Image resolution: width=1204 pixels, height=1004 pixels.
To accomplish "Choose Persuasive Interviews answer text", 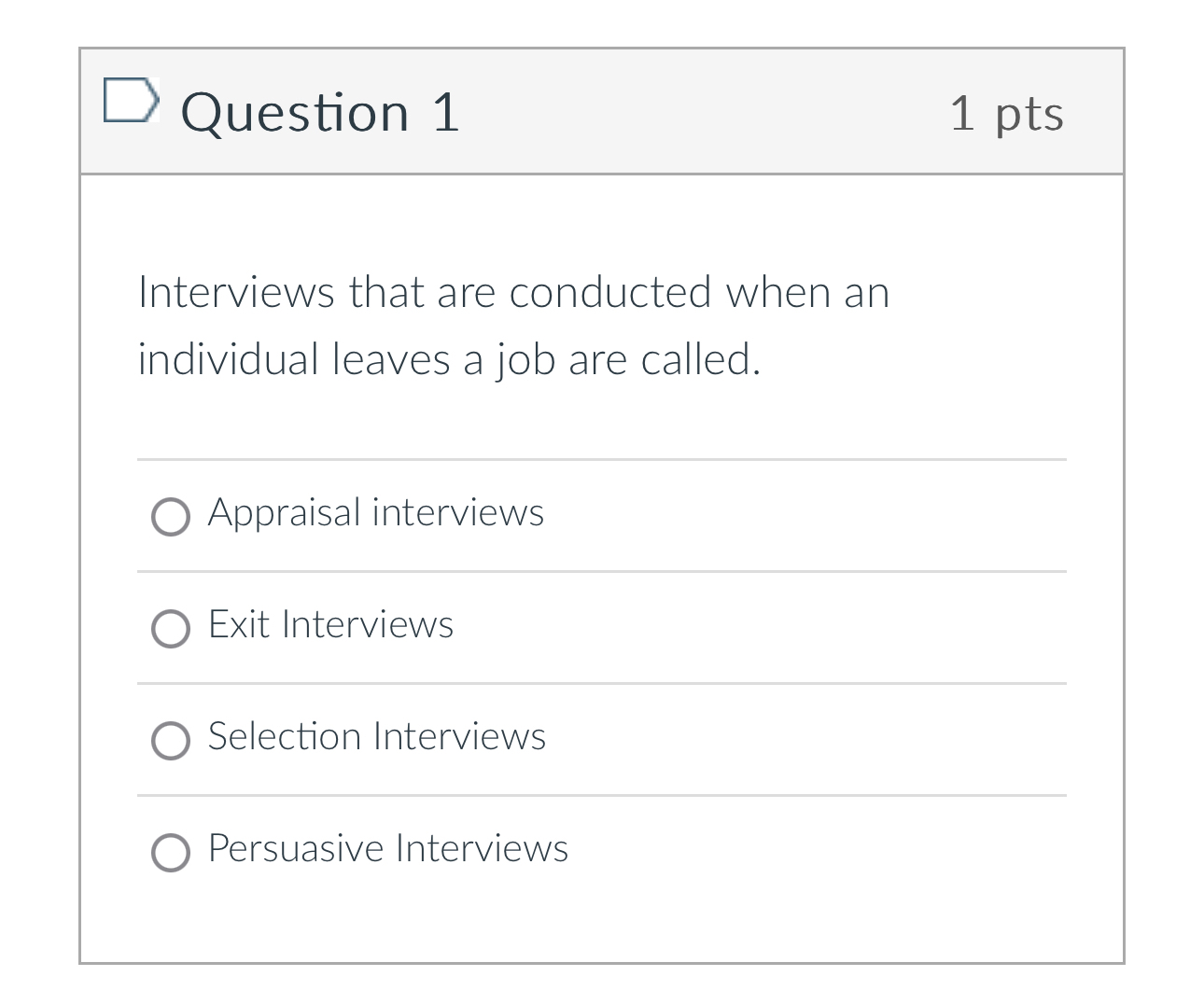I will point(387,849).
